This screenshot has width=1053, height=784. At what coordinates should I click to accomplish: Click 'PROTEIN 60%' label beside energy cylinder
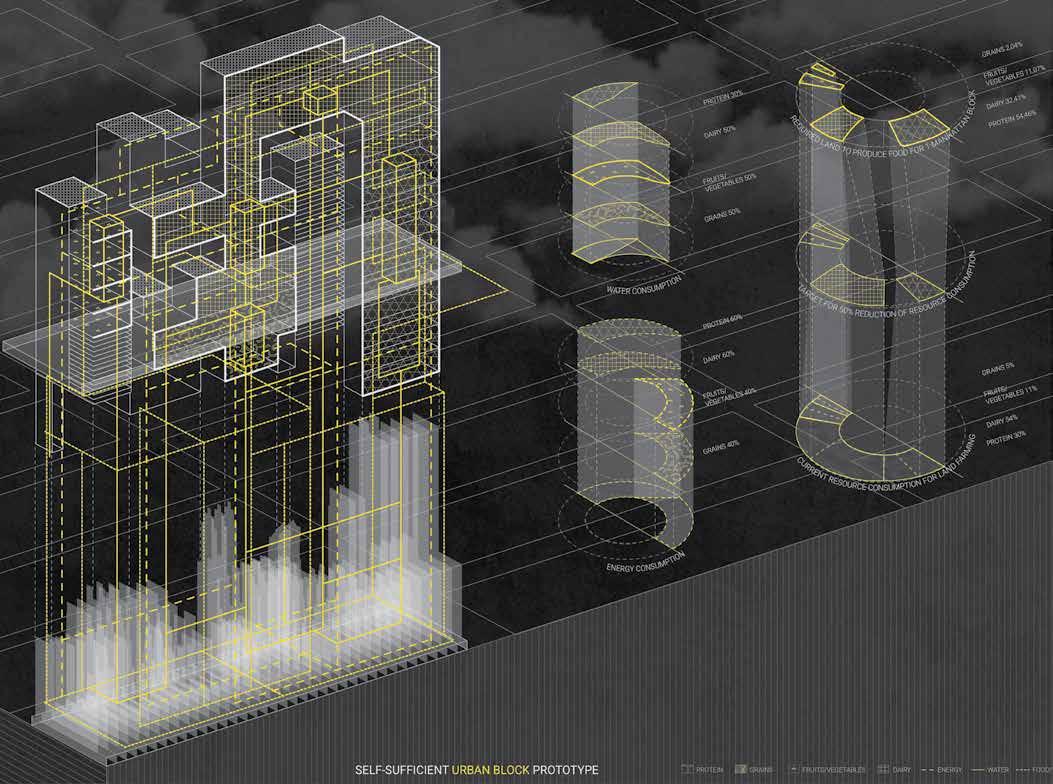pyautogui.click(x=723, y=322)
